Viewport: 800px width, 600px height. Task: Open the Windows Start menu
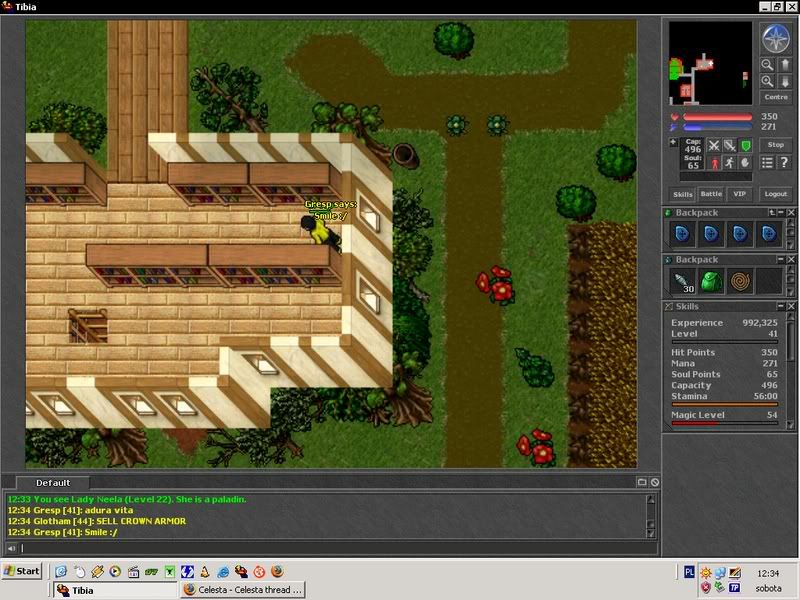pyautogui.click(x=21, y=571)
